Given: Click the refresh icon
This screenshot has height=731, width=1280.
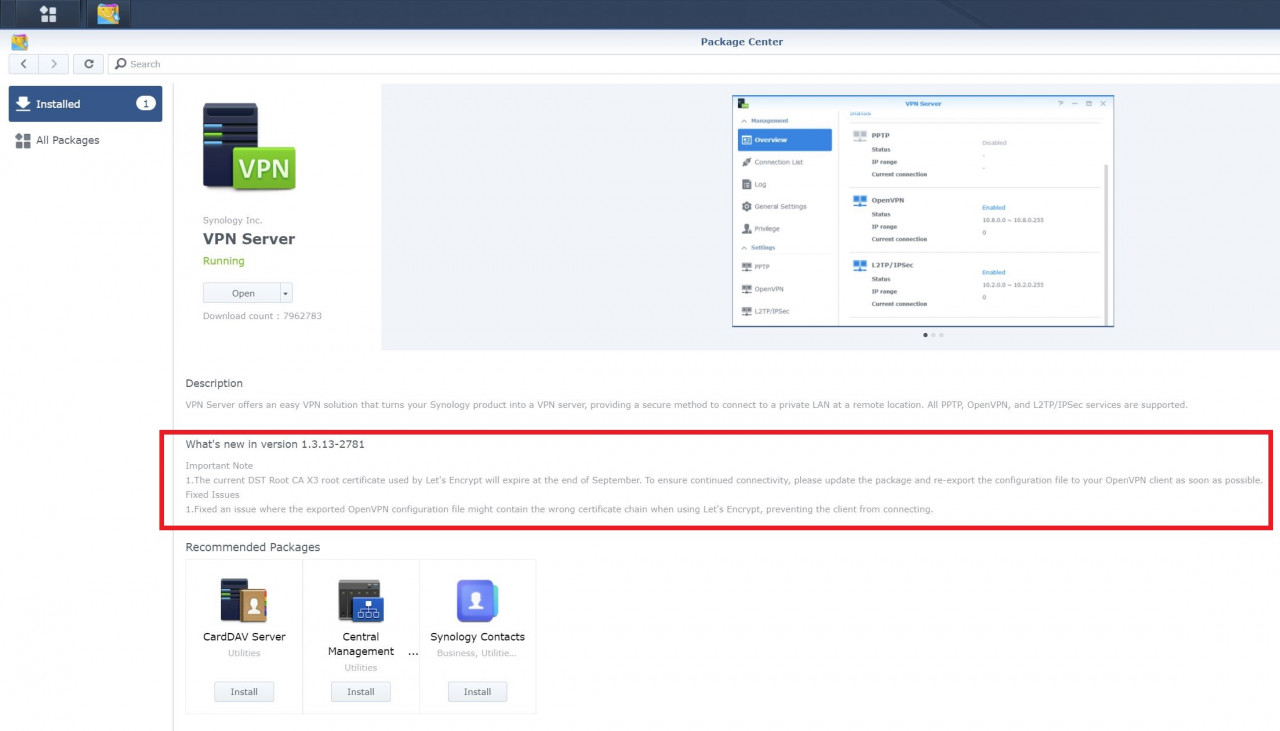Looking at the screenshot, I should pos(88,63).
